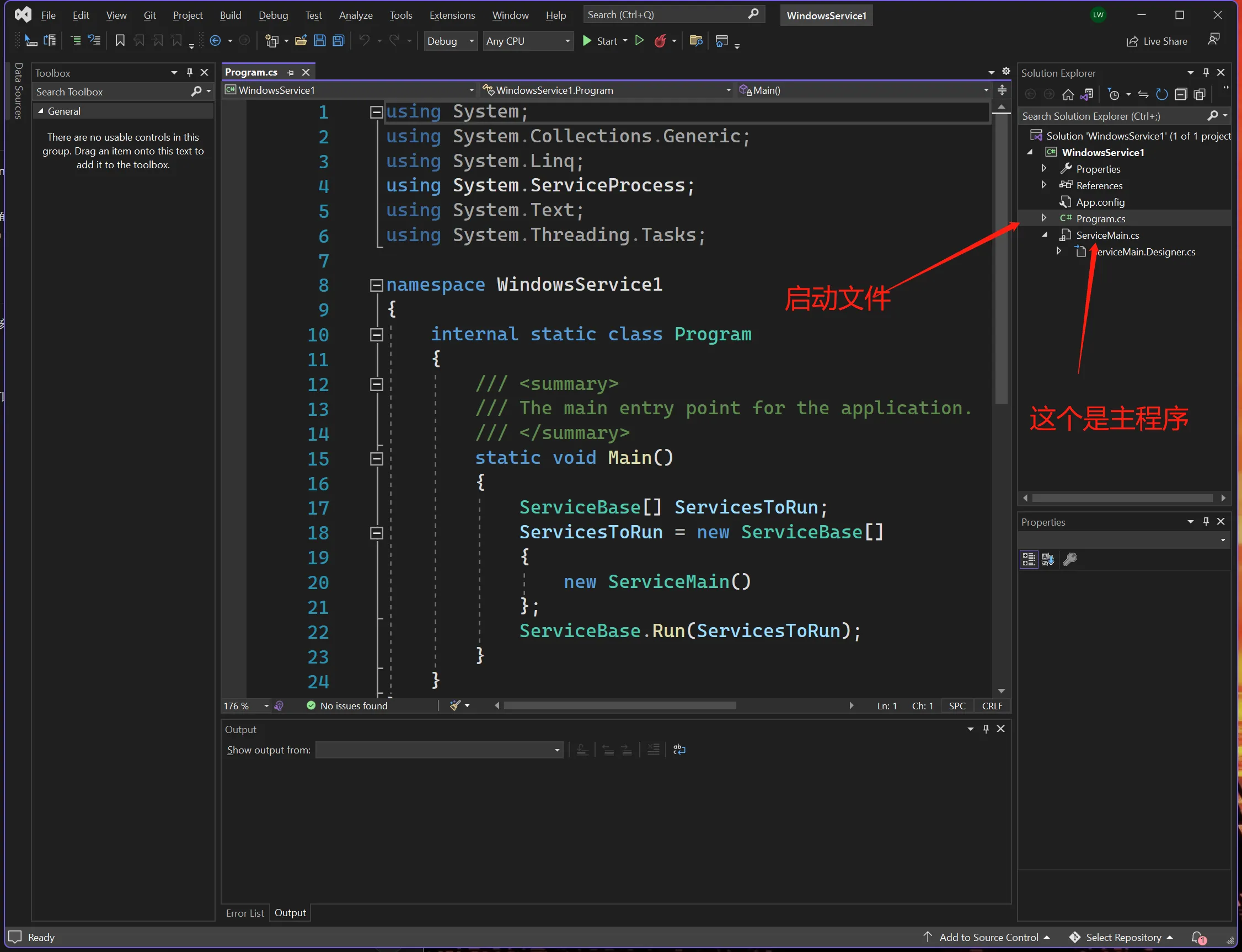Collapse the ServiceMain.cs tree node
Image resolution: width=1242 pixels, height=952 pixels.
click(1044, 234)
